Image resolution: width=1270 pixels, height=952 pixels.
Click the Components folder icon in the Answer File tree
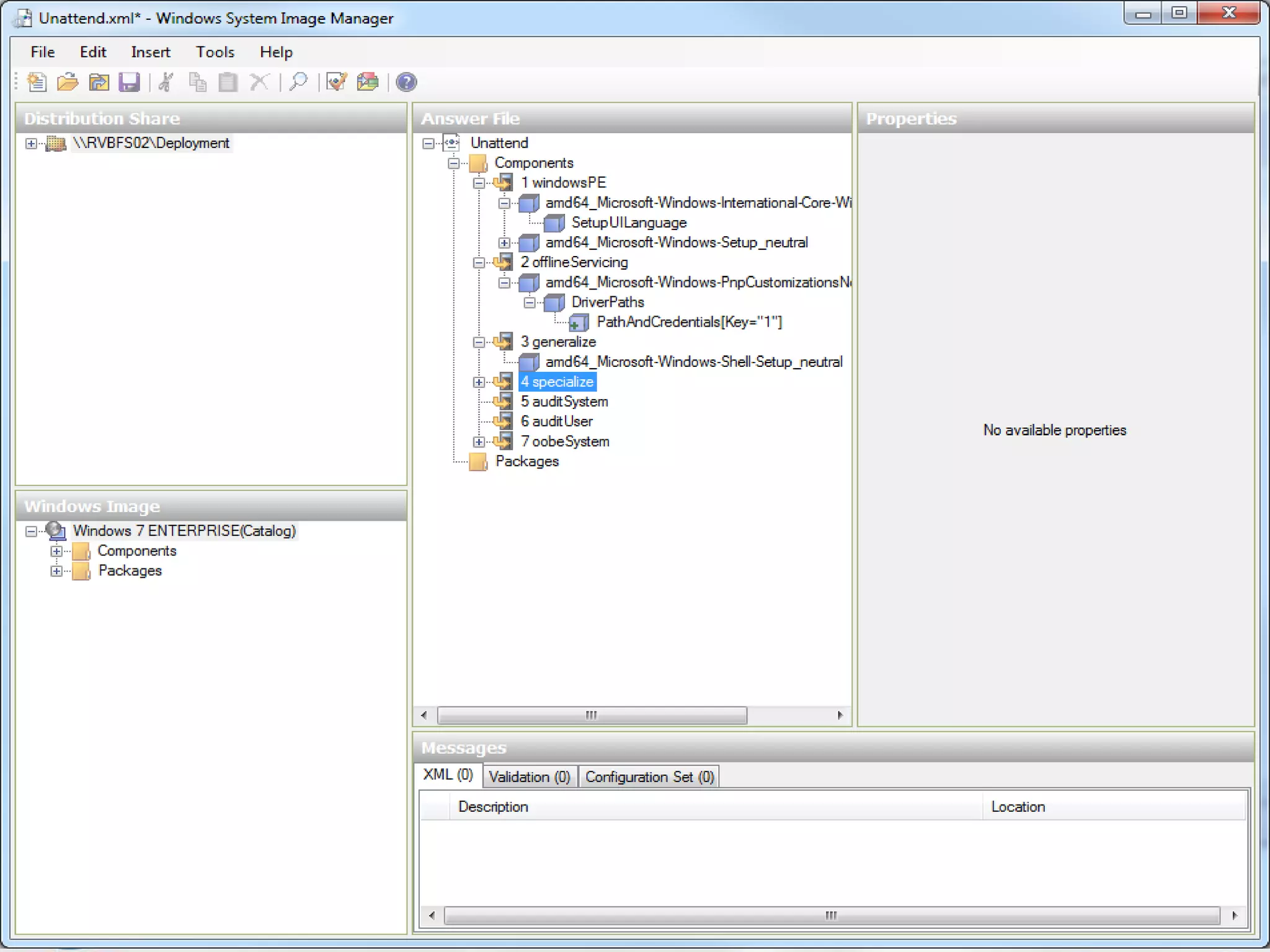point(478,163)
